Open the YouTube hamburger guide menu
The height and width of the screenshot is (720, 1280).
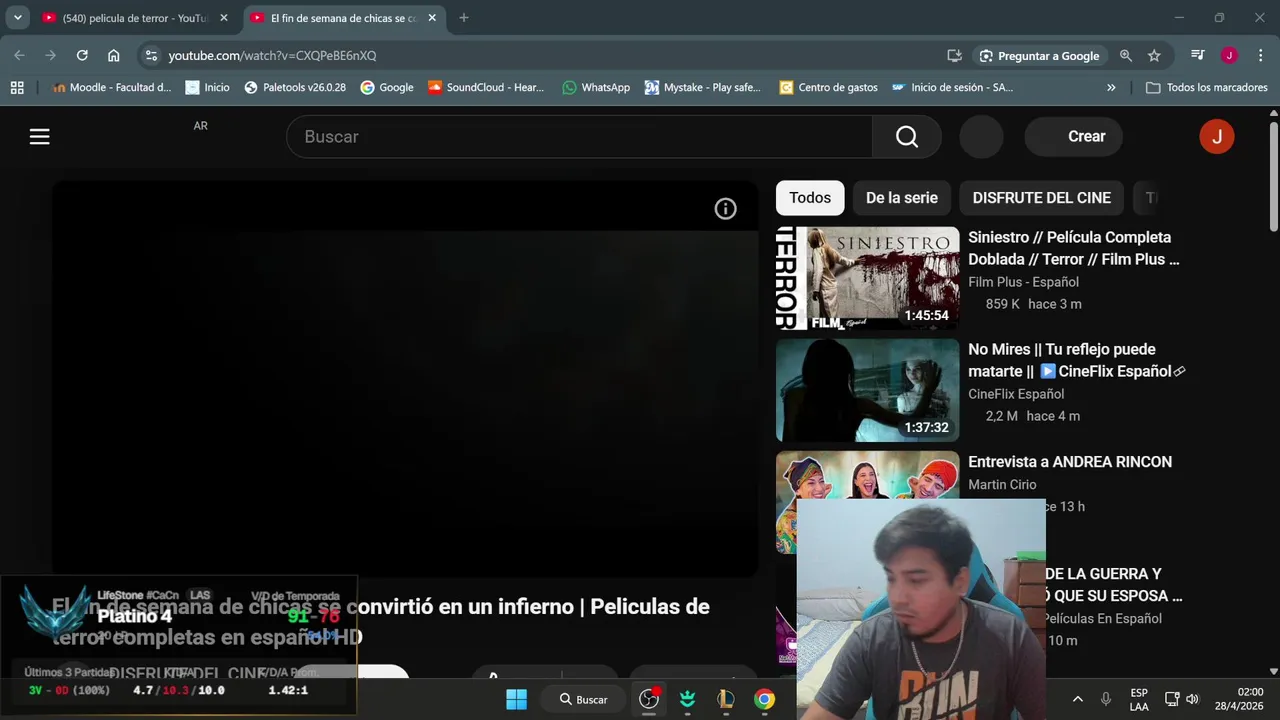(x=40, y=137)
